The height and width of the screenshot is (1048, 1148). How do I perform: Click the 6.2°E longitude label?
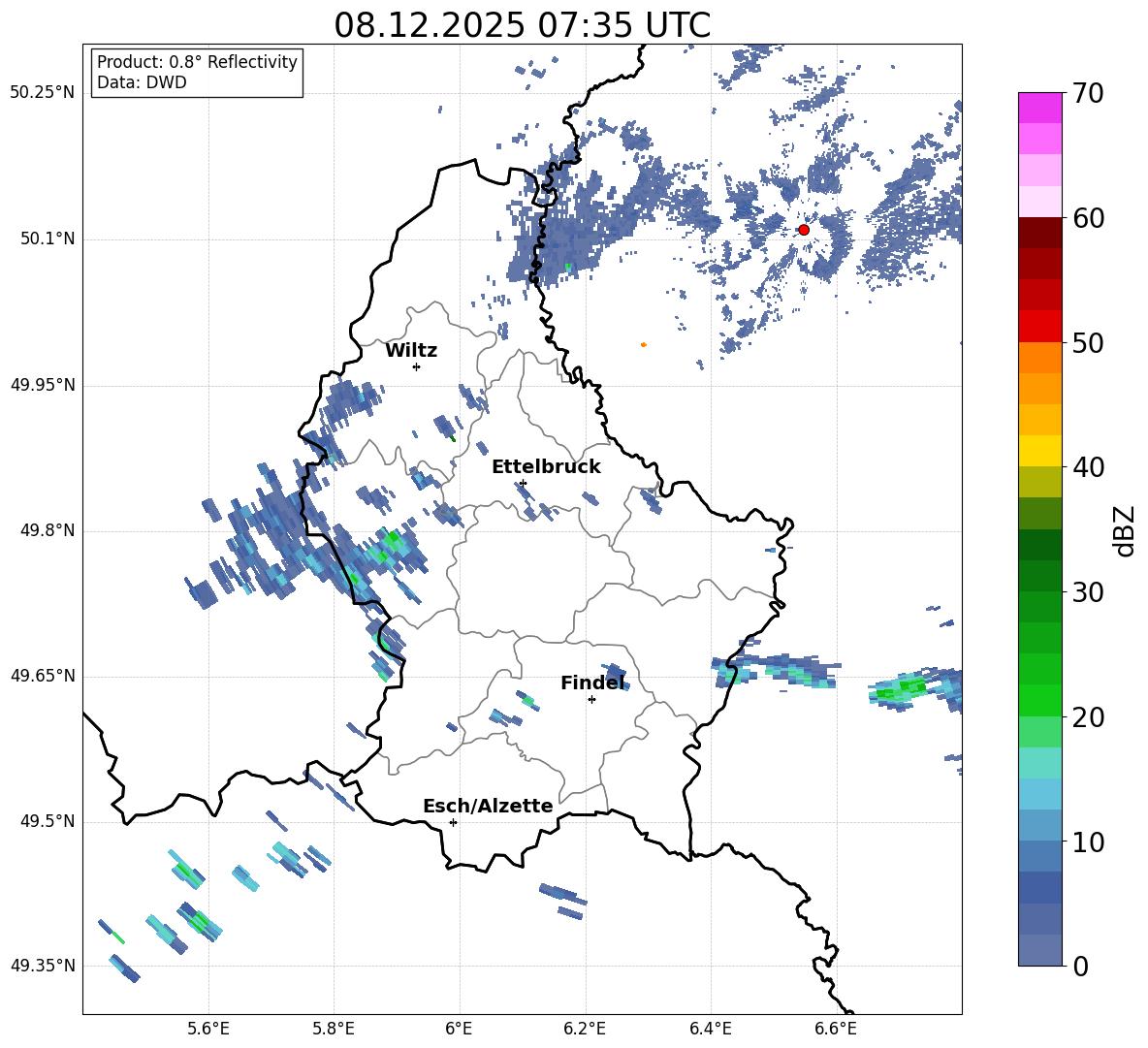point(585,1029)
